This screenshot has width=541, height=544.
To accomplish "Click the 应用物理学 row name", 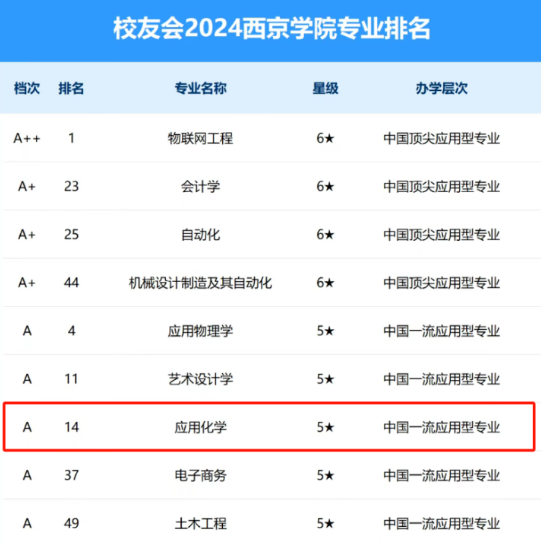I will [201, 331].
